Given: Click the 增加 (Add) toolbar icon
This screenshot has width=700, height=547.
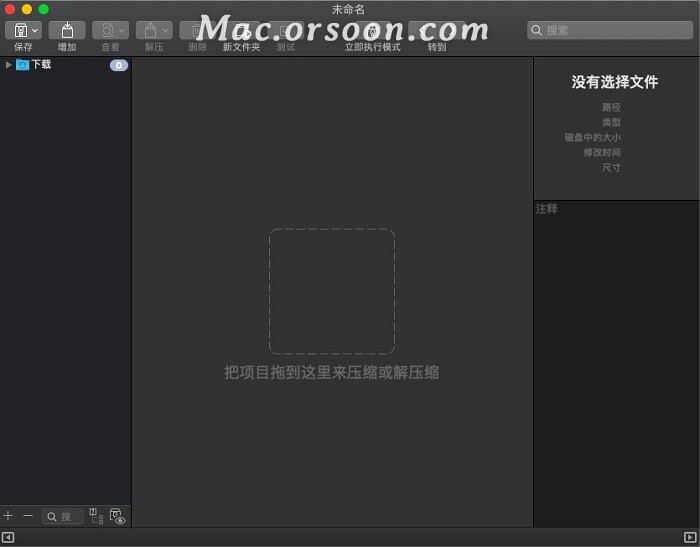Looking at the screenshot, I should click(67, 30).
